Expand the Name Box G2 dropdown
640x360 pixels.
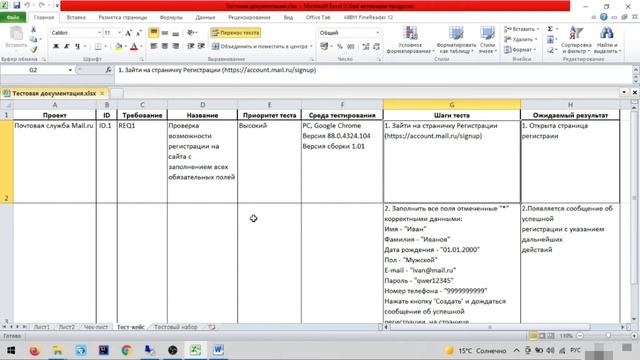(x=70, y=70)
